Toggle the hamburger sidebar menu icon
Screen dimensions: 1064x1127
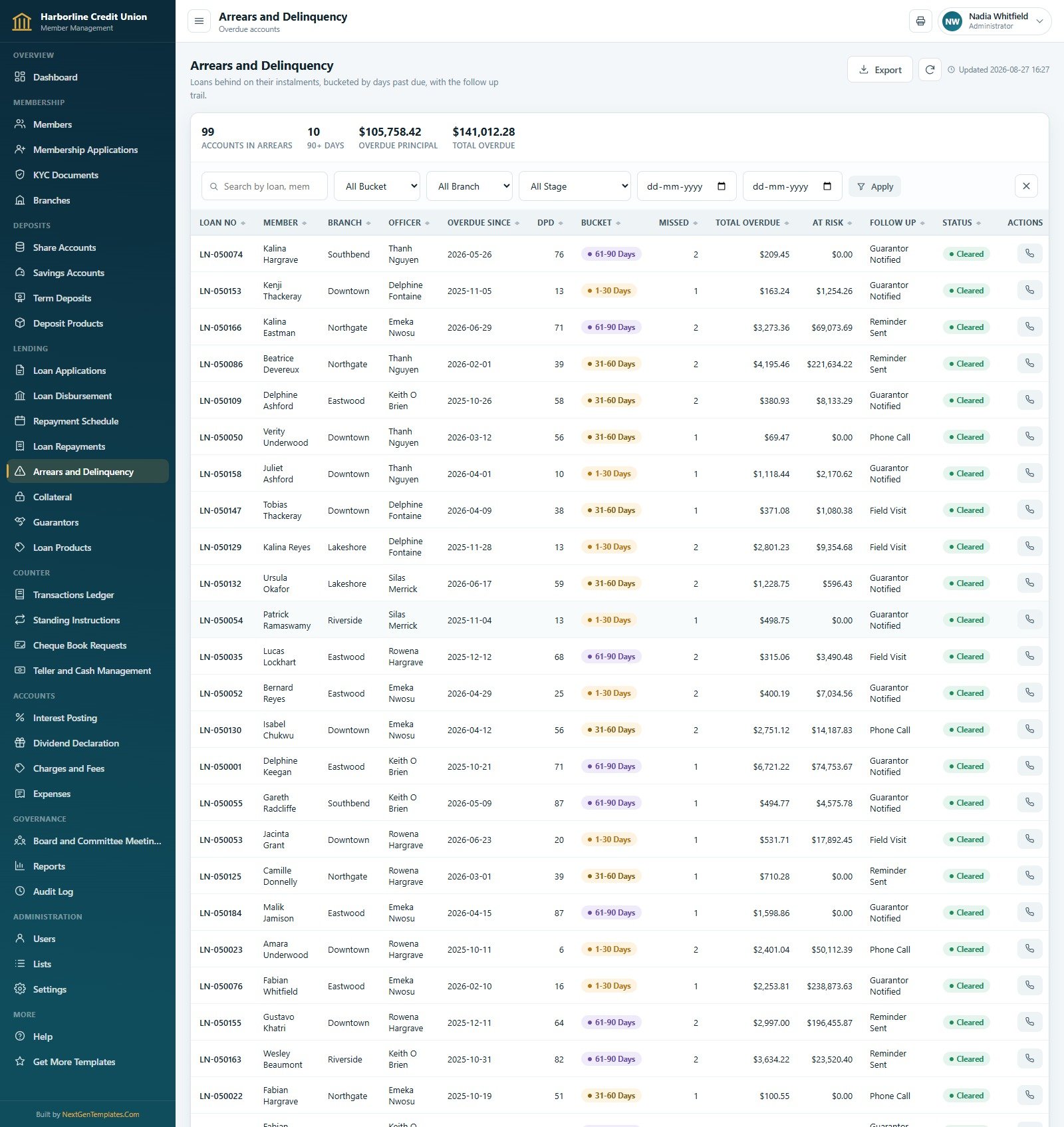[x=199, y=21]
